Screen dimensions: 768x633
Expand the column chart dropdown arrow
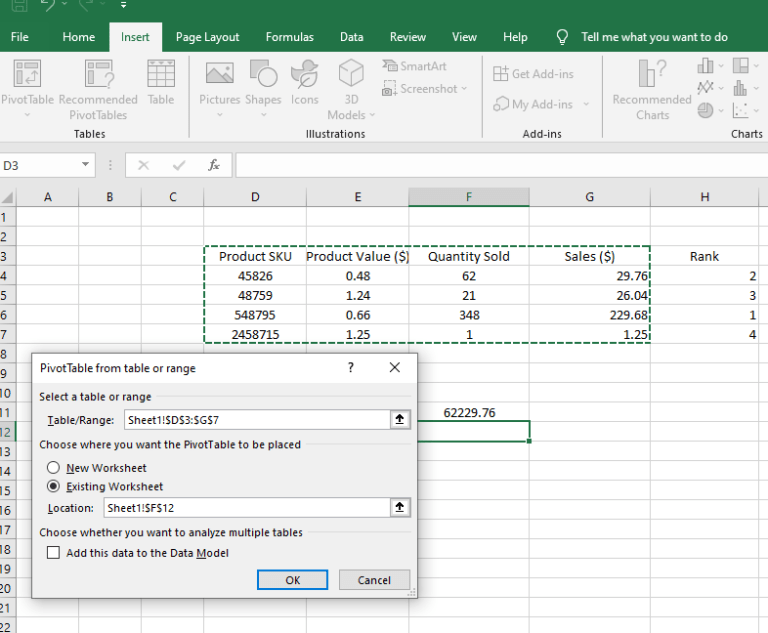click(720, 66)
